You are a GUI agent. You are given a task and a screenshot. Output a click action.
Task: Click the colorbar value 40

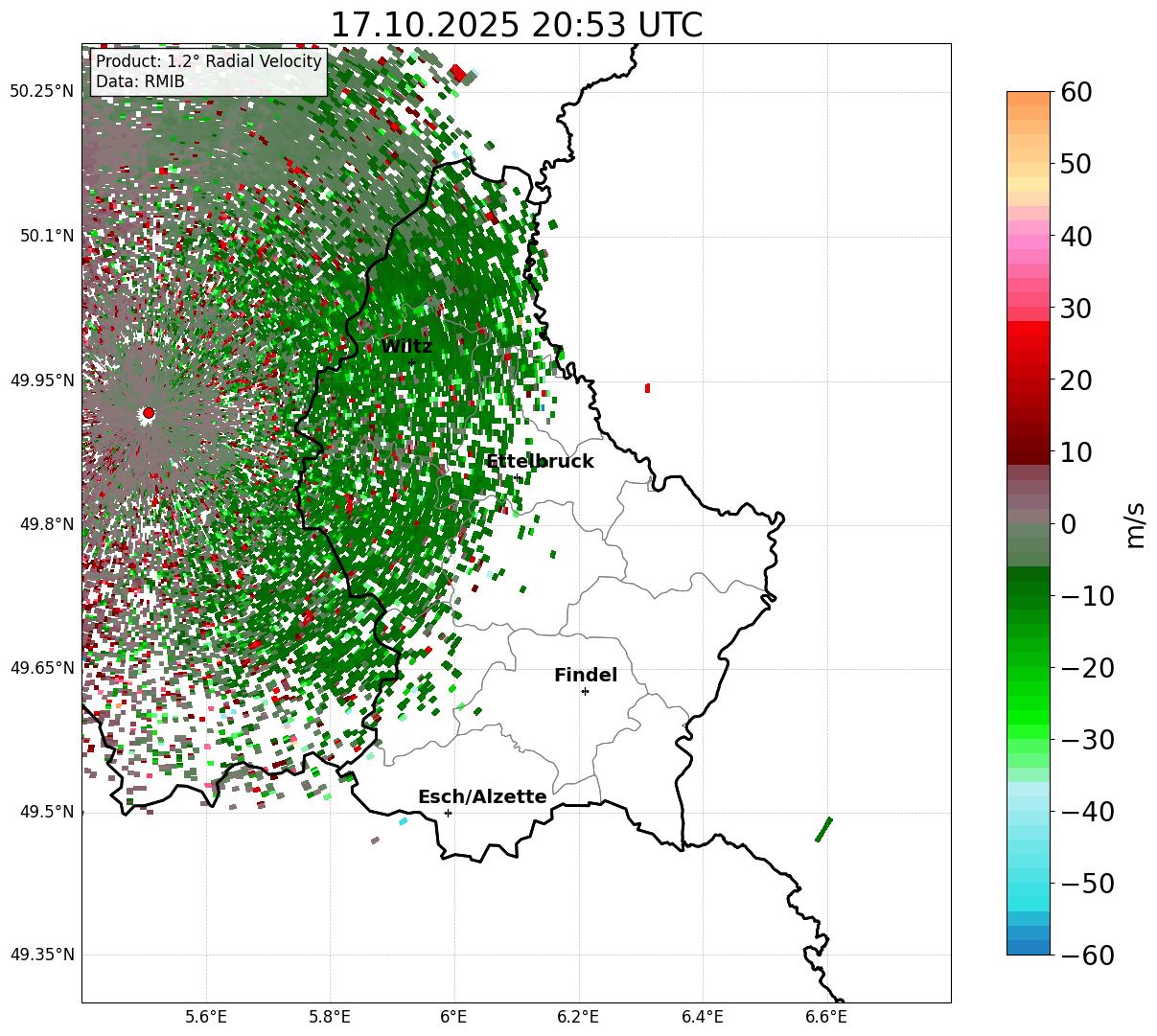[x=1075, y=236]
